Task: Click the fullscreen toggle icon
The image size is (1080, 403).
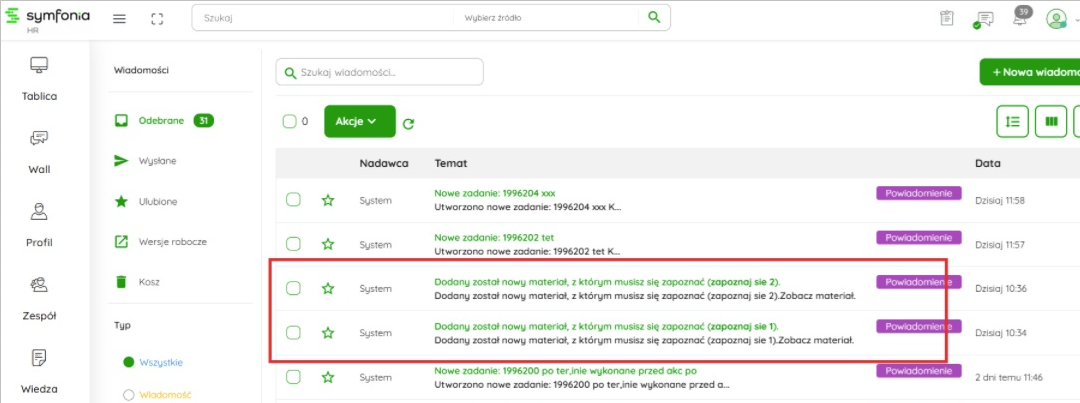Action: coord(157,19)
